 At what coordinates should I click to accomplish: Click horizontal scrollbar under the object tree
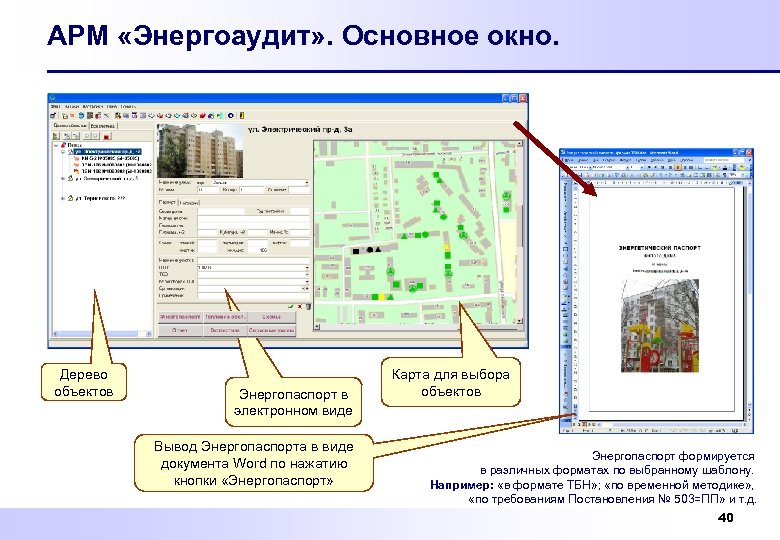point(101,334)
